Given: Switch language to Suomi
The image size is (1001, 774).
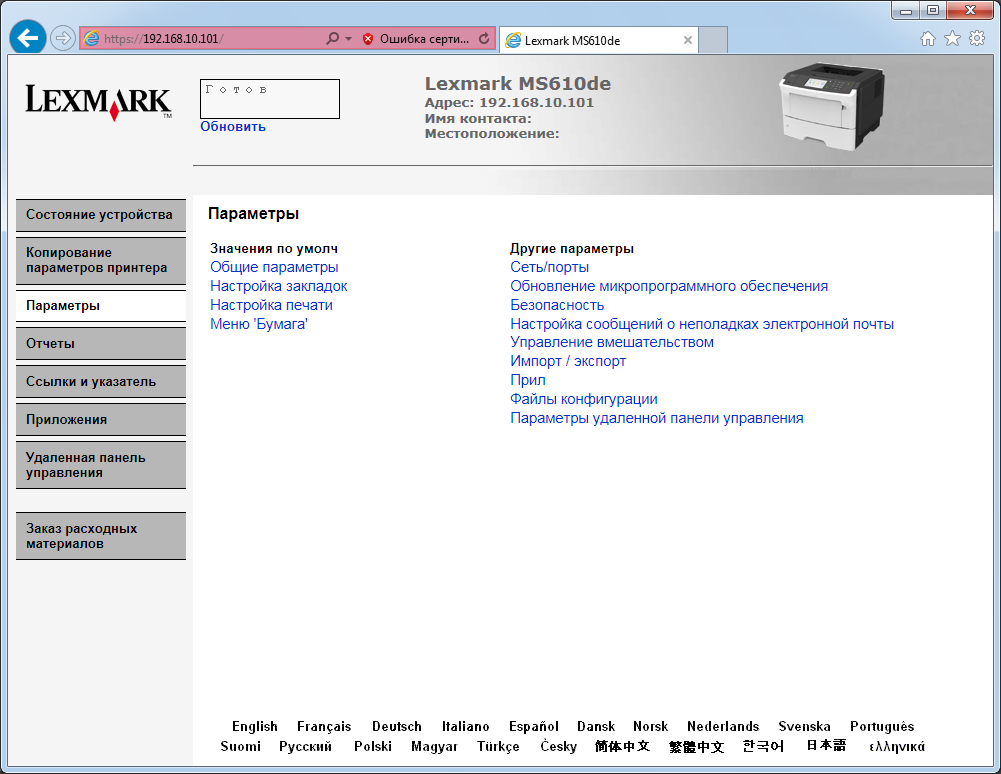Looking at the screenshot, I should click(240, 747).
